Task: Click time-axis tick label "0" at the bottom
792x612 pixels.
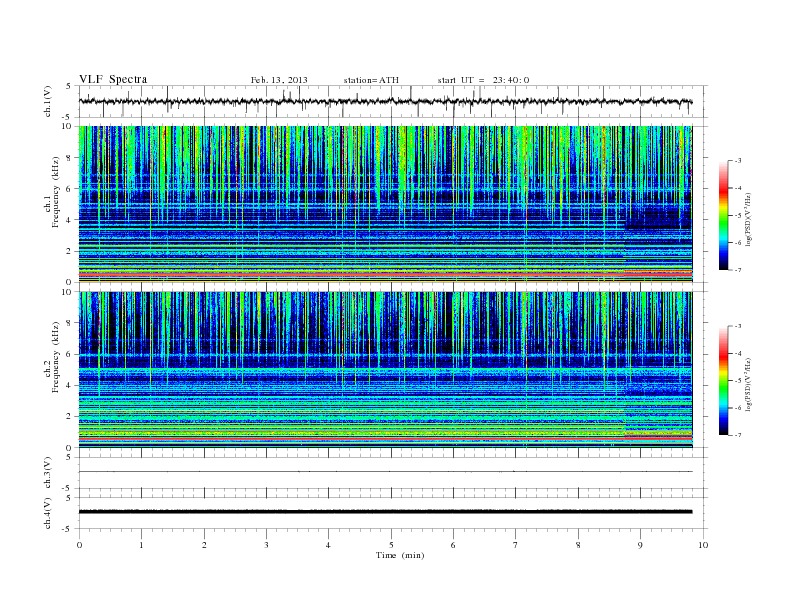Action: click(x=79, y=545)
